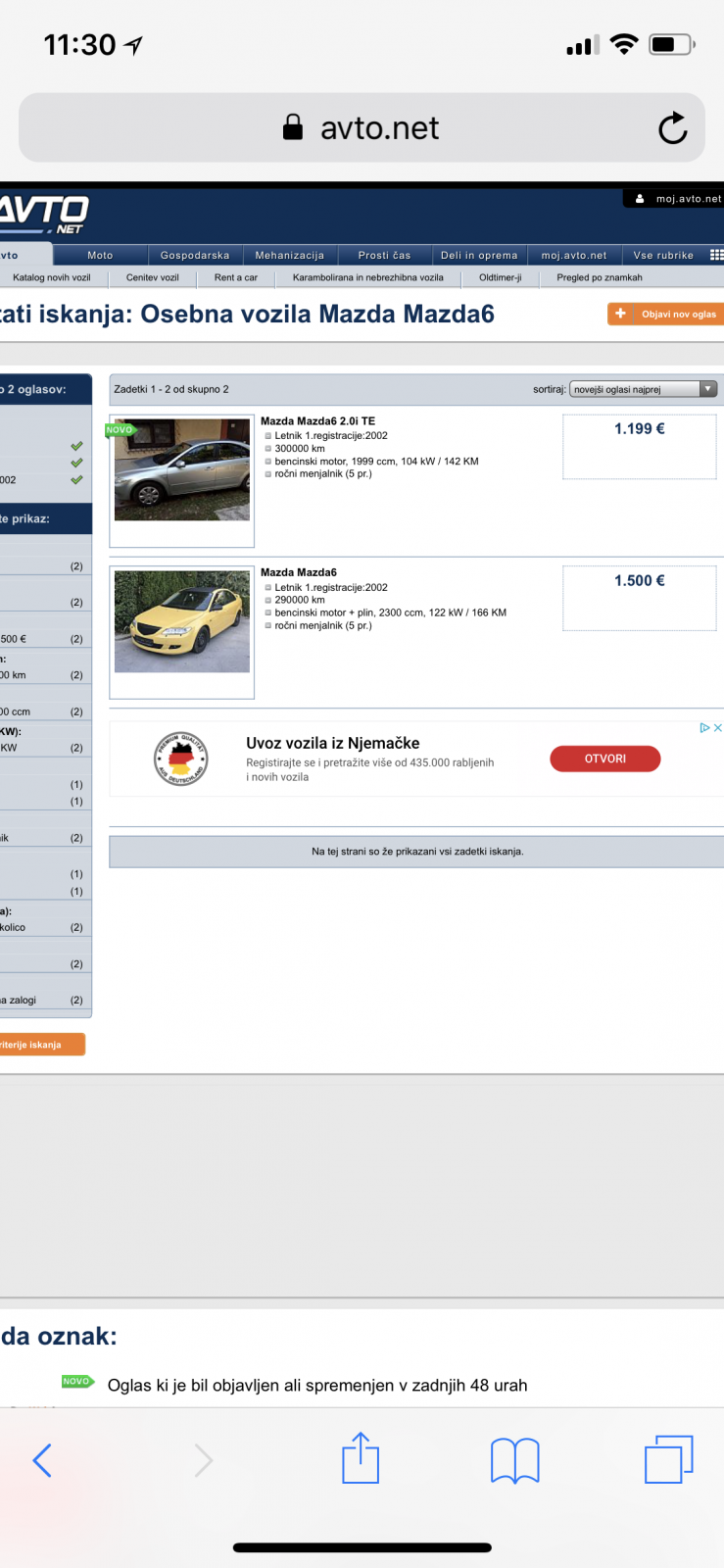Click the Avto.net logo
The width and height of the screenshot is (724, 1568).
(43, 214)
